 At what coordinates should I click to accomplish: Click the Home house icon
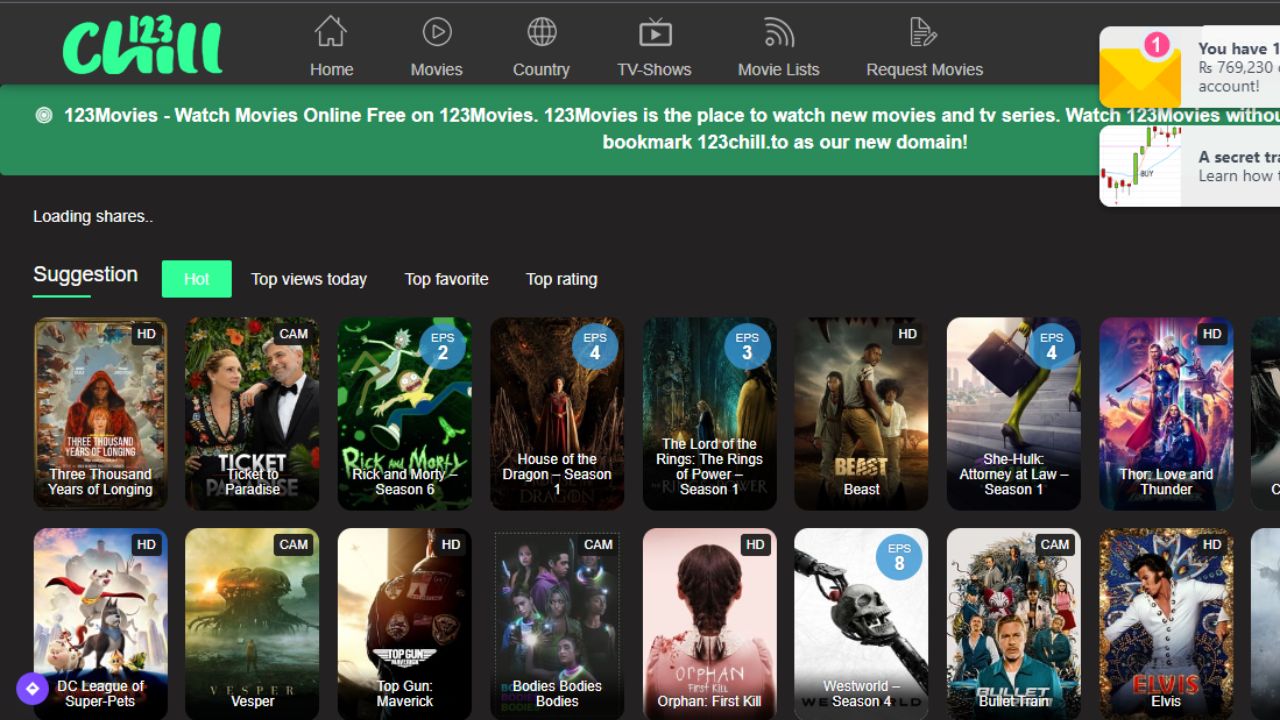(x=331, y=32)
